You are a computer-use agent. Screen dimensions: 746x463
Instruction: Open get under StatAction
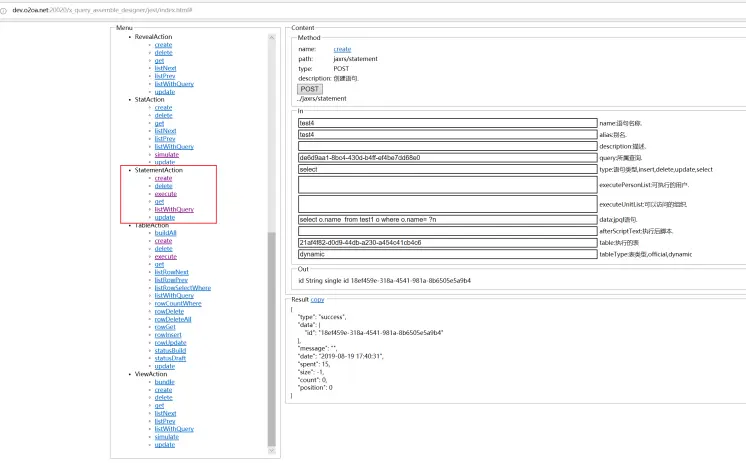point(159,123)
